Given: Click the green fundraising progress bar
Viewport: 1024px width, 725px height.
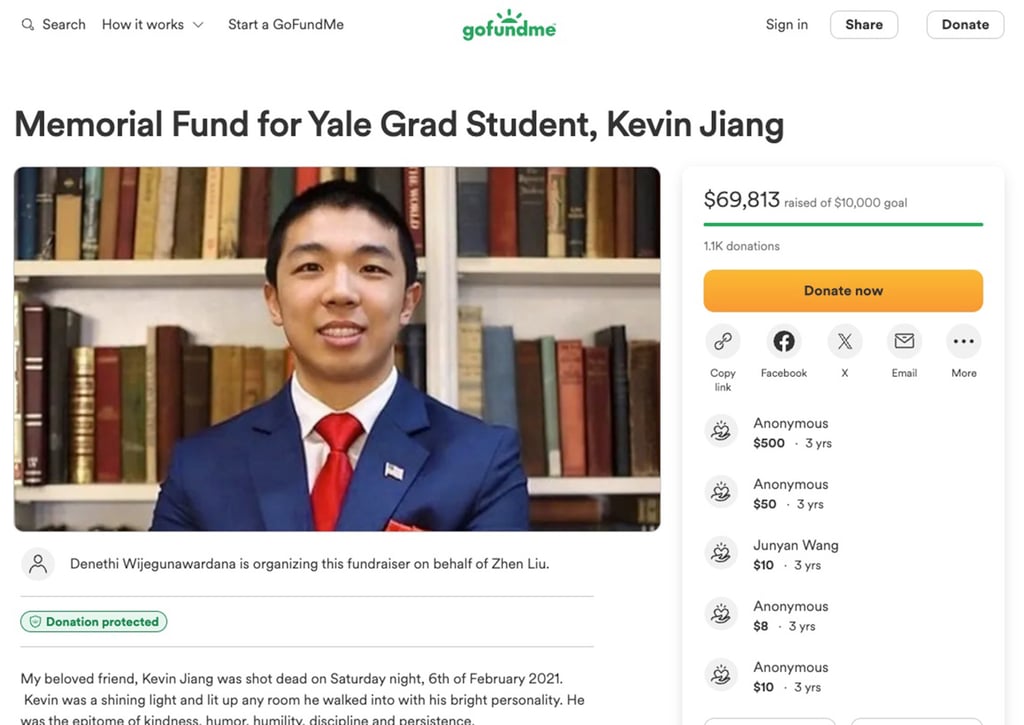Looking at the screenshot, I should (843, 222).
